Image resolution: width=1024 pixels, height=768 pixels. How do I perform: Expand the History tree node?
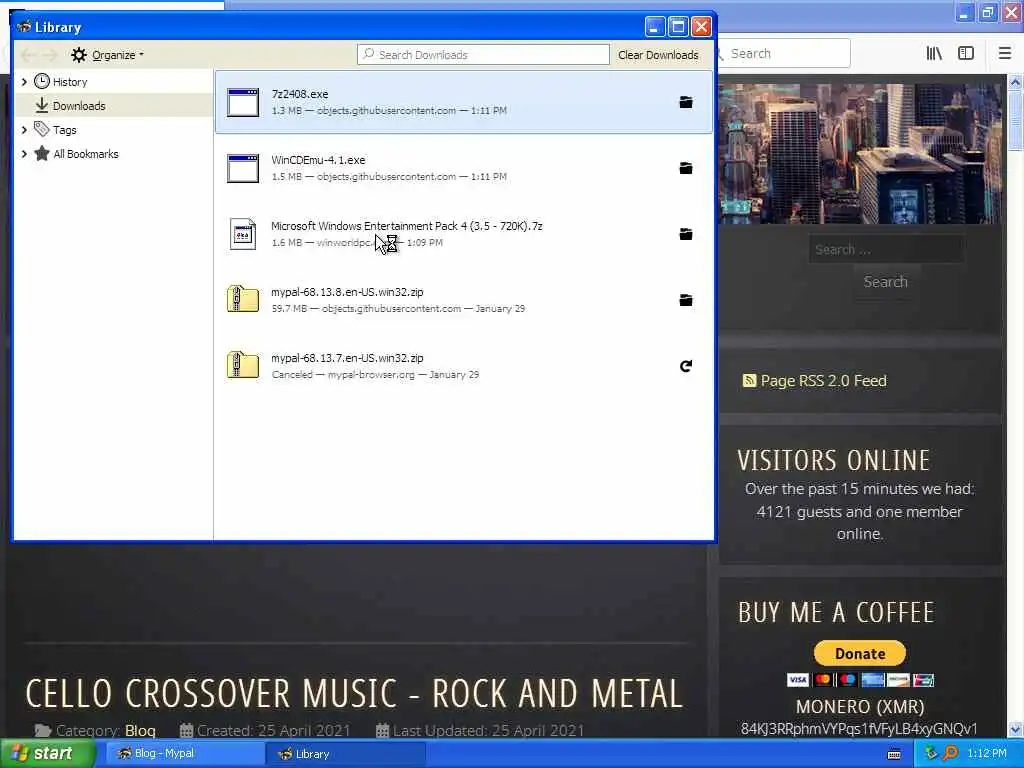pyautogui.click(x=24, y=82)
